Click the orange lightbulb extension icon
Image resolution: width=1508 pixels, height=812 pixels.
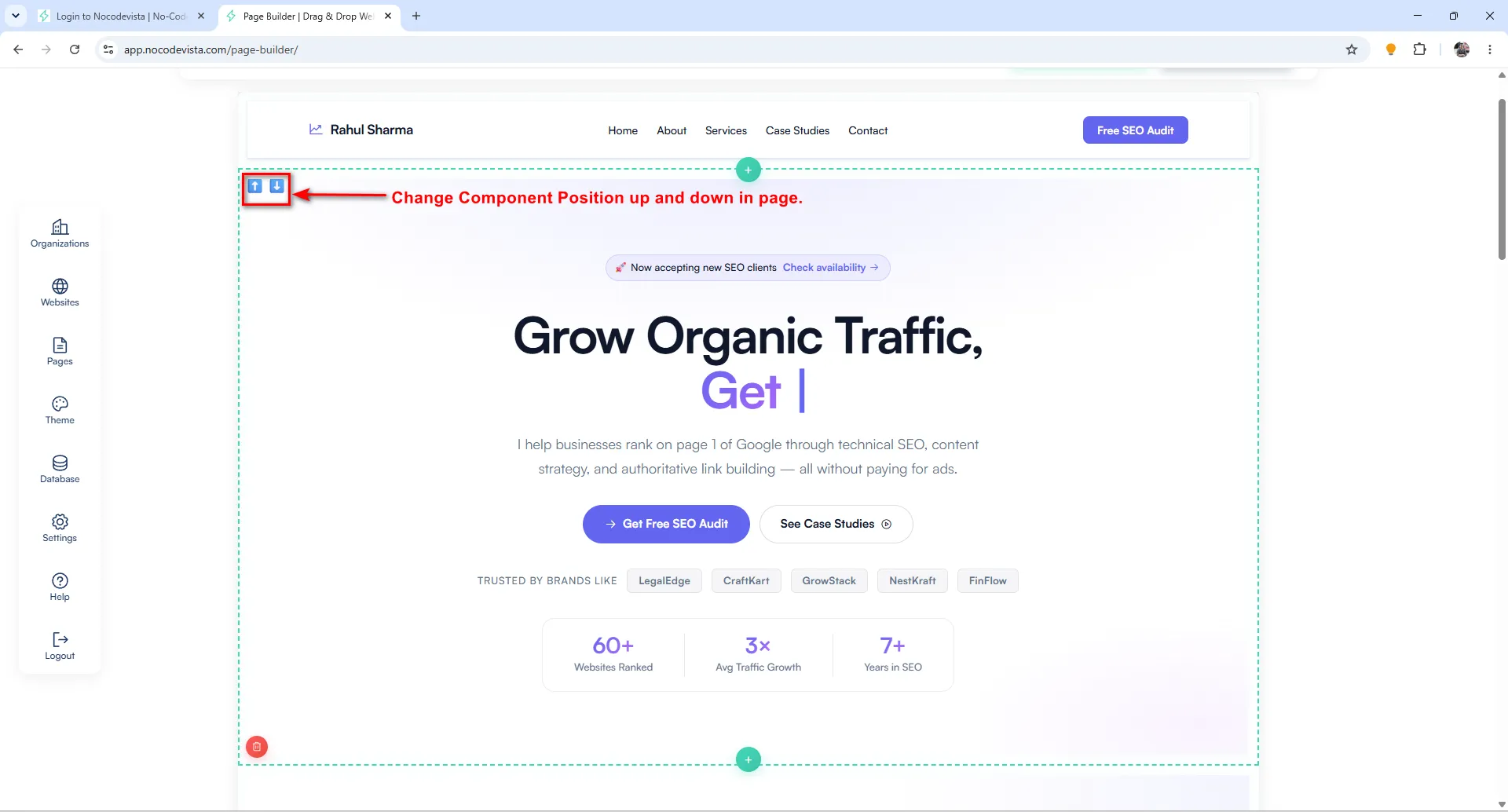(1391, 49)
